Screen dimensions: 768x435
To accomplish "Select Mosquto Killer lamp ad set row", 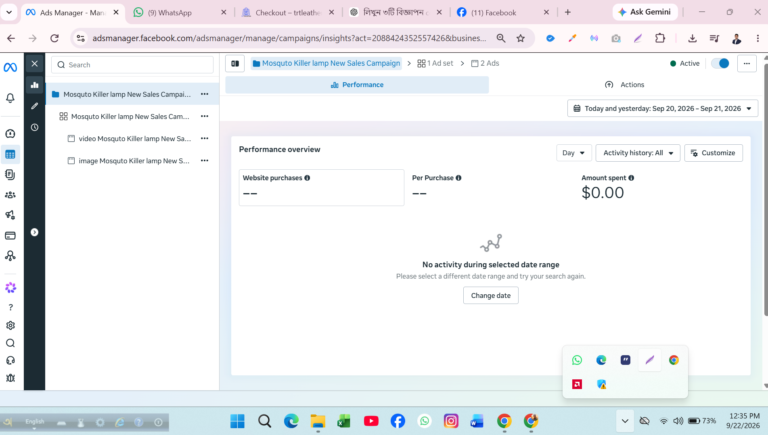I will pos(132,117).
